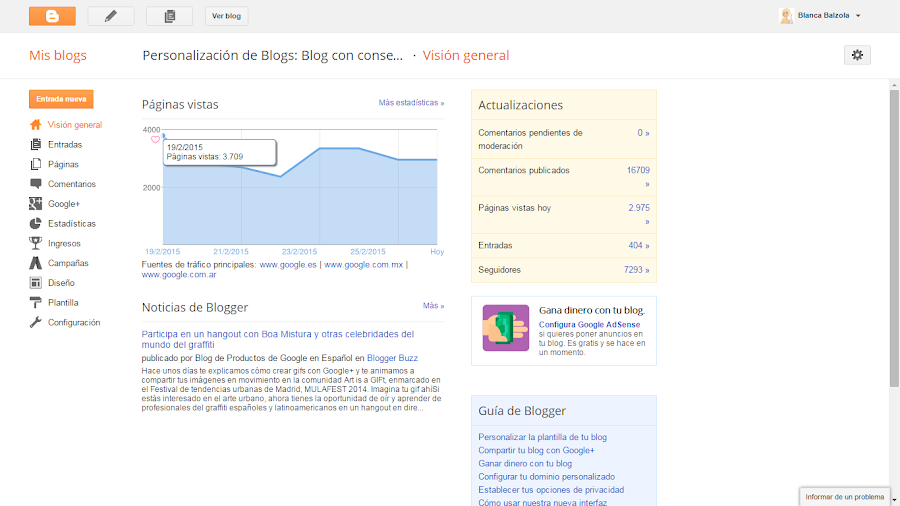Click the pink heart chart marker

[155, 139]
